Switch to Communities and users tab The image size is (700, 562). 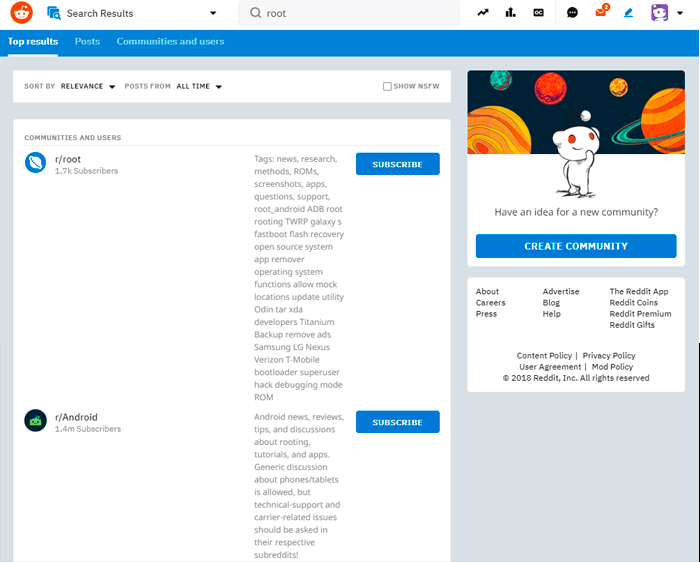pos(171,42)
